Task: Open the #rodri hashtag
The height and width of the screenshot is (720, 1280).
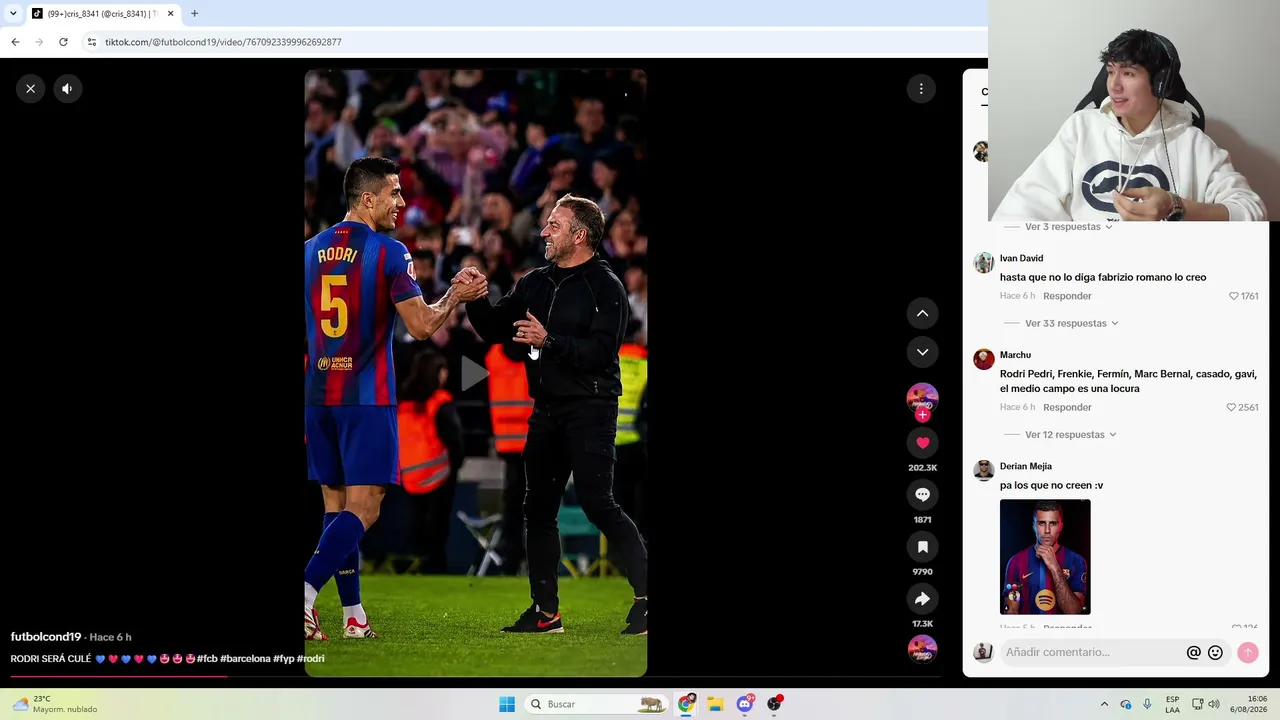Action: (x=311, y=659)
